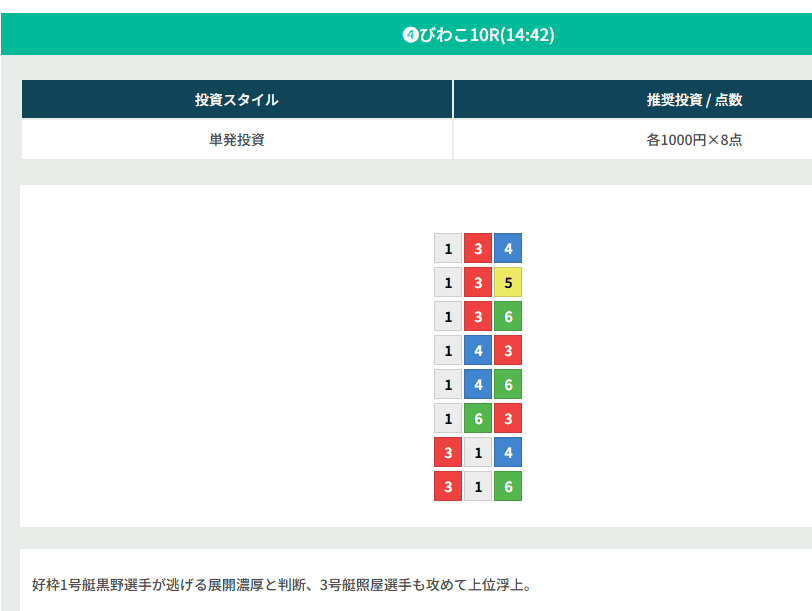This screenshot has width=812, height=611.
Task: Click the びわこ10R race header banner
Action: [406, 34]
